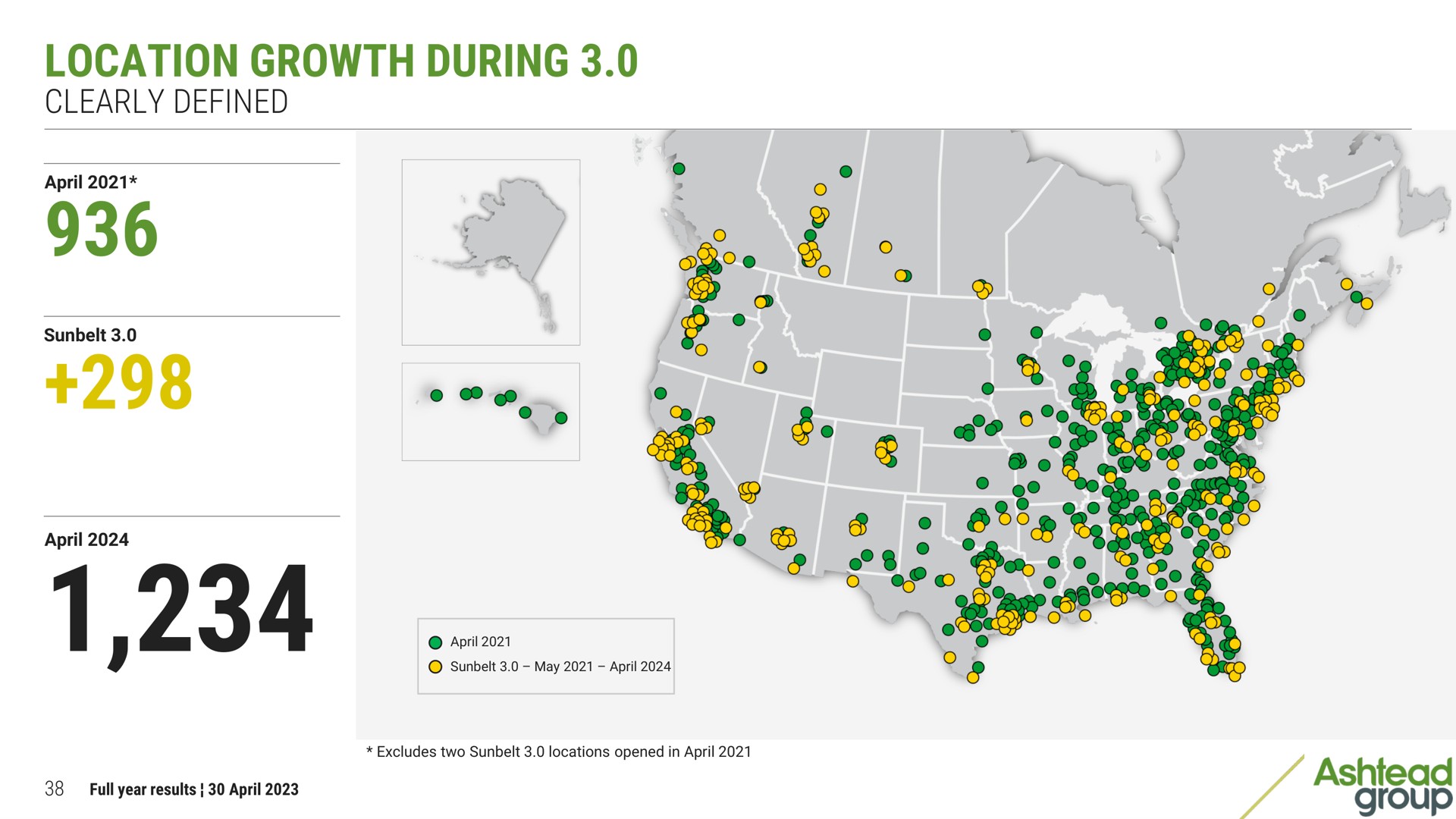Select legend text 'Sunbelt 3.0 – May 2021 – April 2024'
The image size is (1456, 819).
(560, 667)
